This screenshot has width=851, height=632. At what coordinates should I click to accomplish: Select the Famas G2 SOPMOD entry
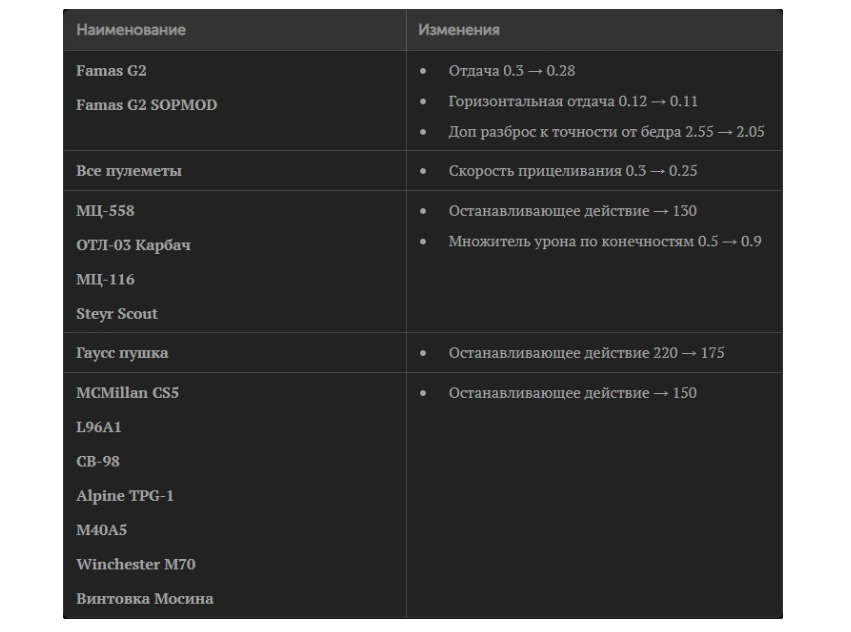[146, 105]
